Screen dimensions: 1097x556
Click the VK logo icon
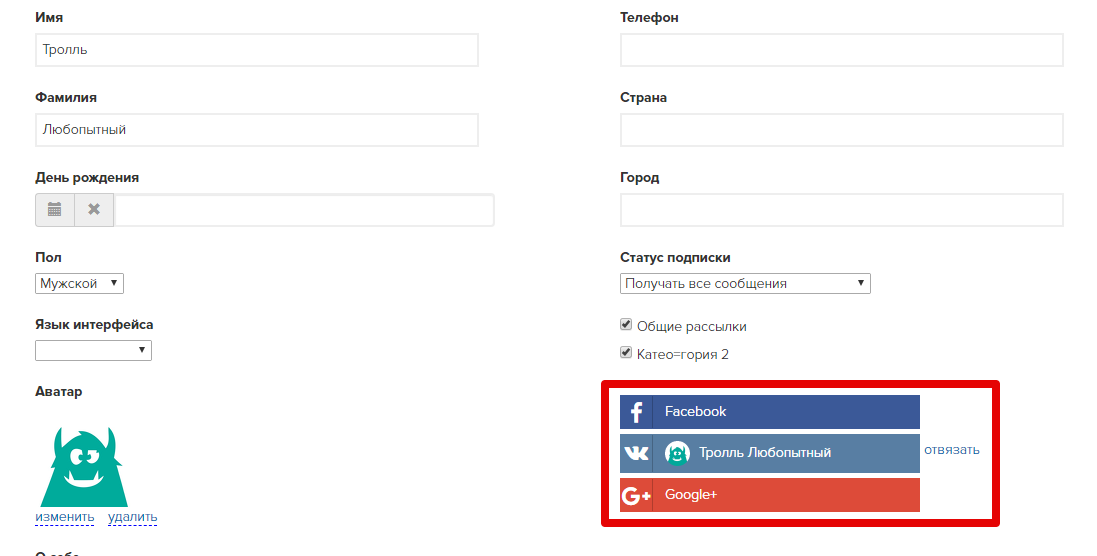click(636, 453)
